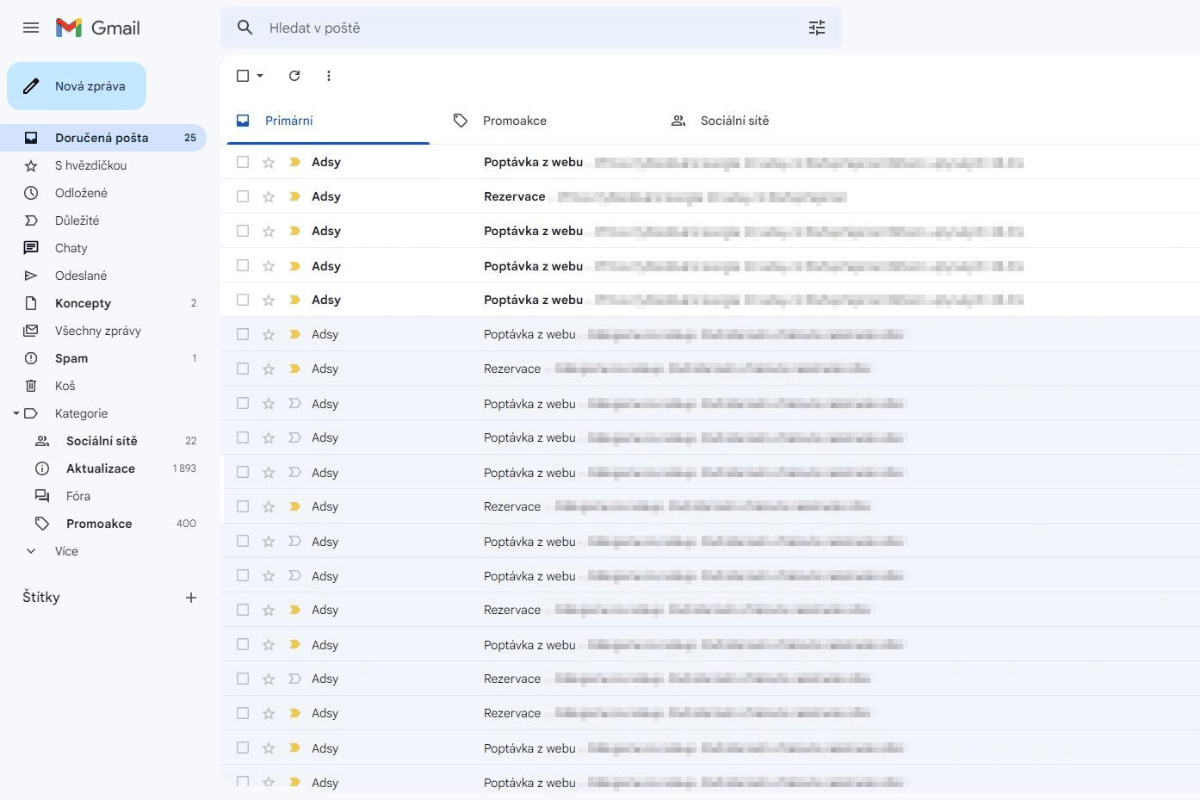Screen dimensions: 1200x800
Task: Open the first non-bold 'Rezervace' email
Action: (x=512, y=369)
